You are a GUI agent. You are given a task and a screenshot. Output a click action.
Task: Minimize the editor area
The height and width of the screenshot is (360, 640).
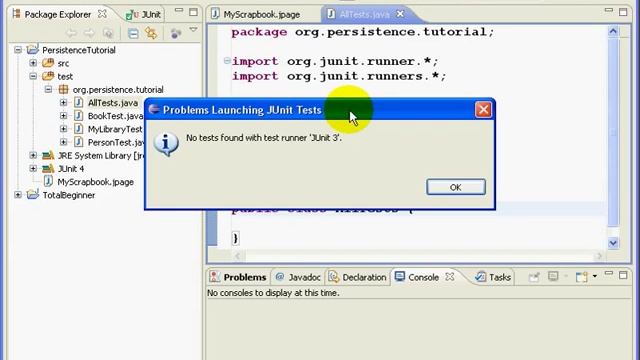[608, 10]
